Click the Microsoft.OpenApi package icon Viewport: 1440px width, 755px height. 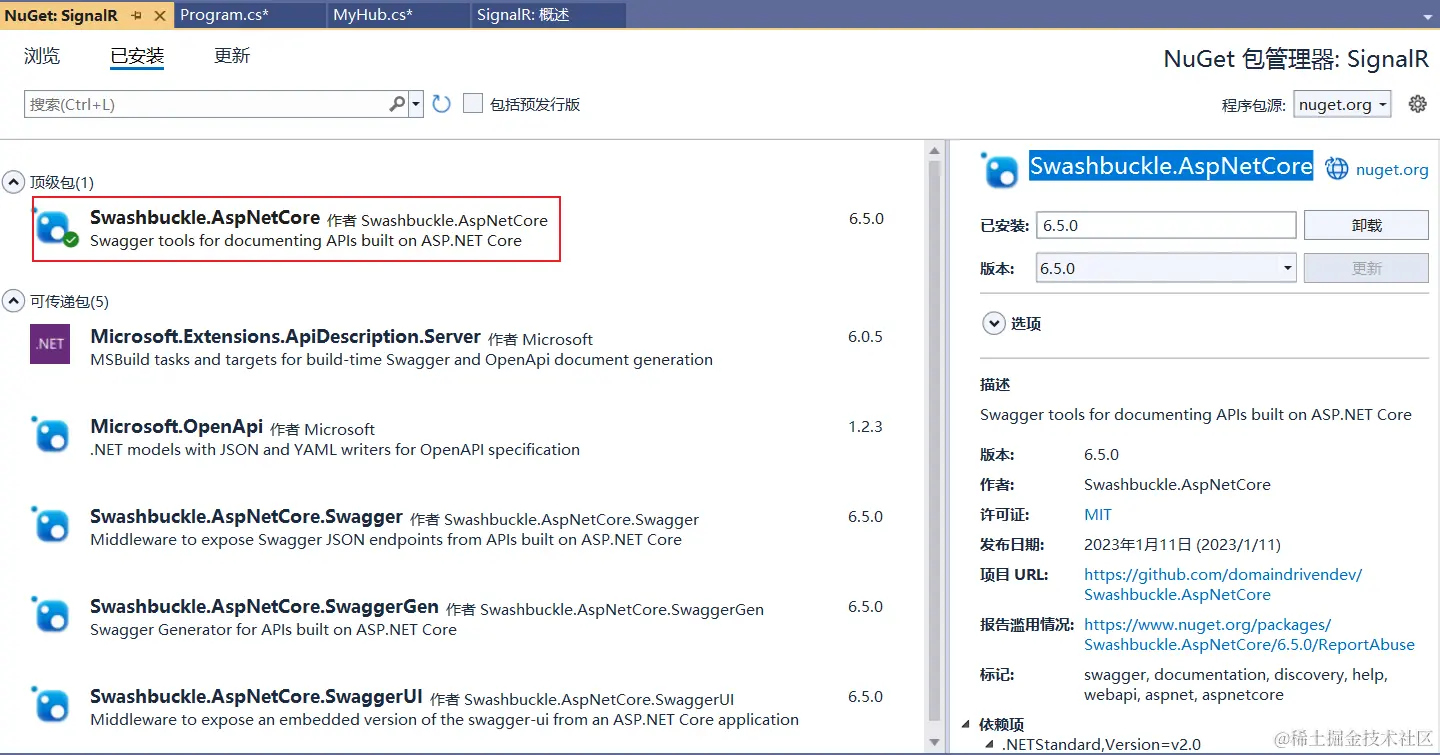49,436
